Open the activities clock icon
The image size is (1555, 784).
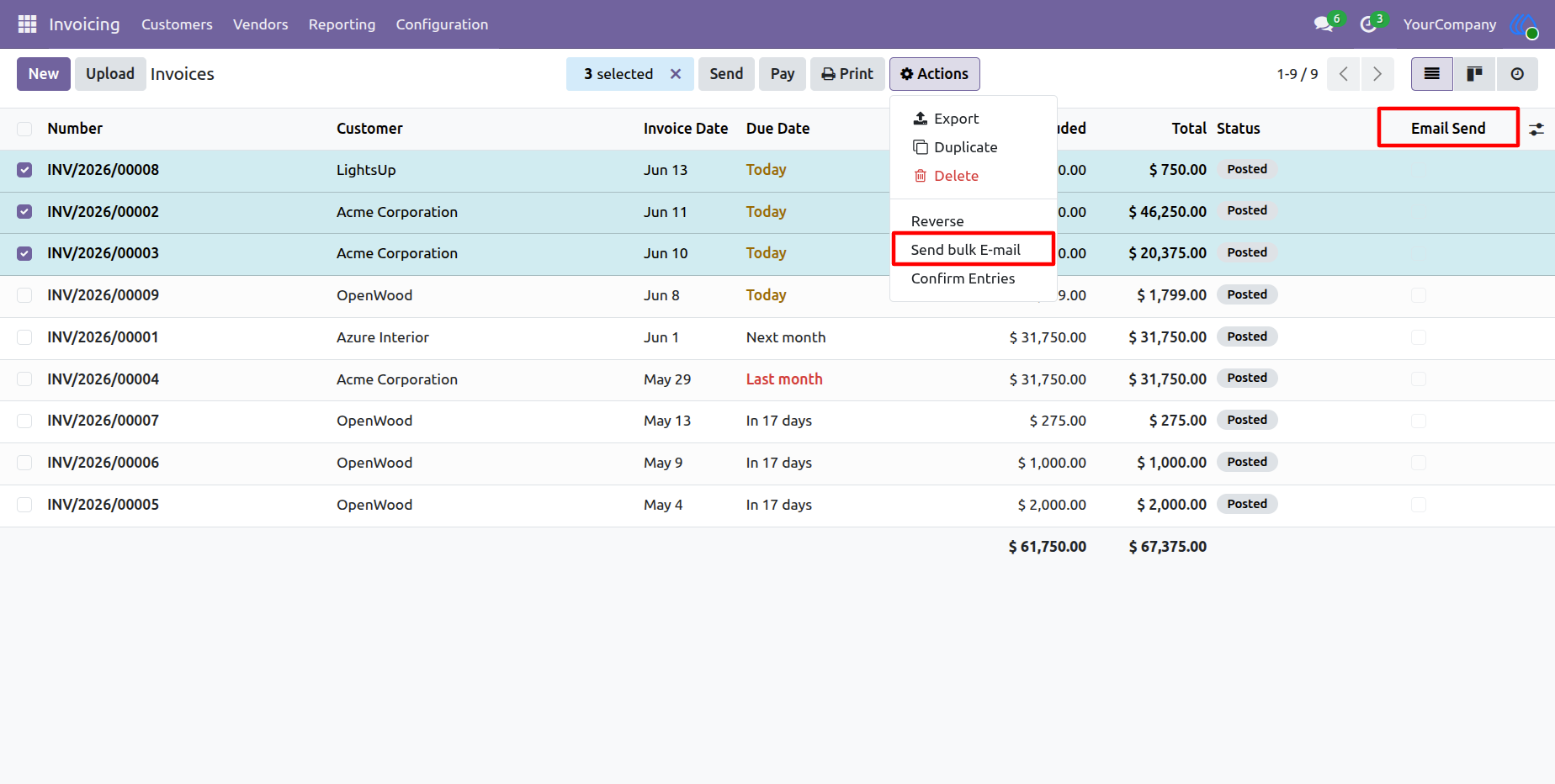click(x=1368, y=24)
